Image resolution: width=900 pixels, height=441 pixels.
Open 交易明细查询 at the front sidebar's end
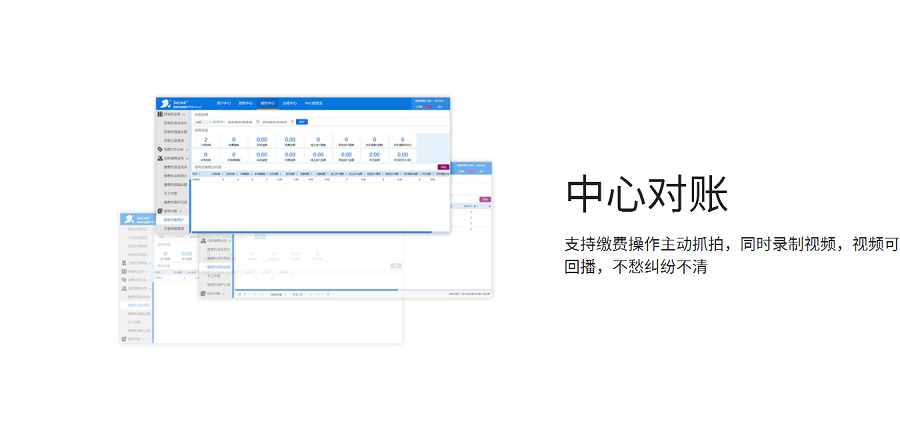(x=174, y=229)
